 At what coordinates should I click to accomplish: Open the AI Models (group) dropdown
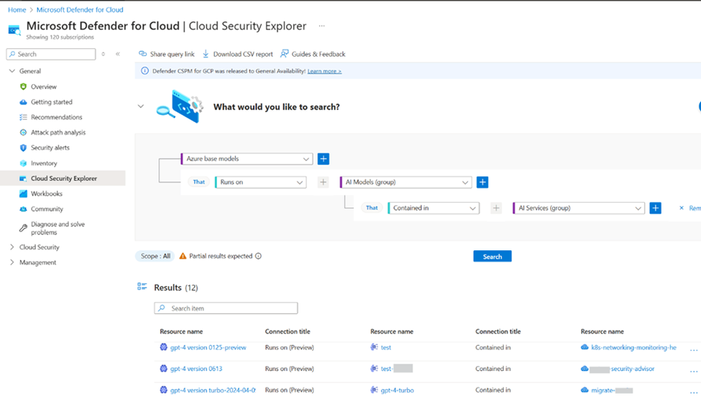pyautogui.click(x=405, y=182)
